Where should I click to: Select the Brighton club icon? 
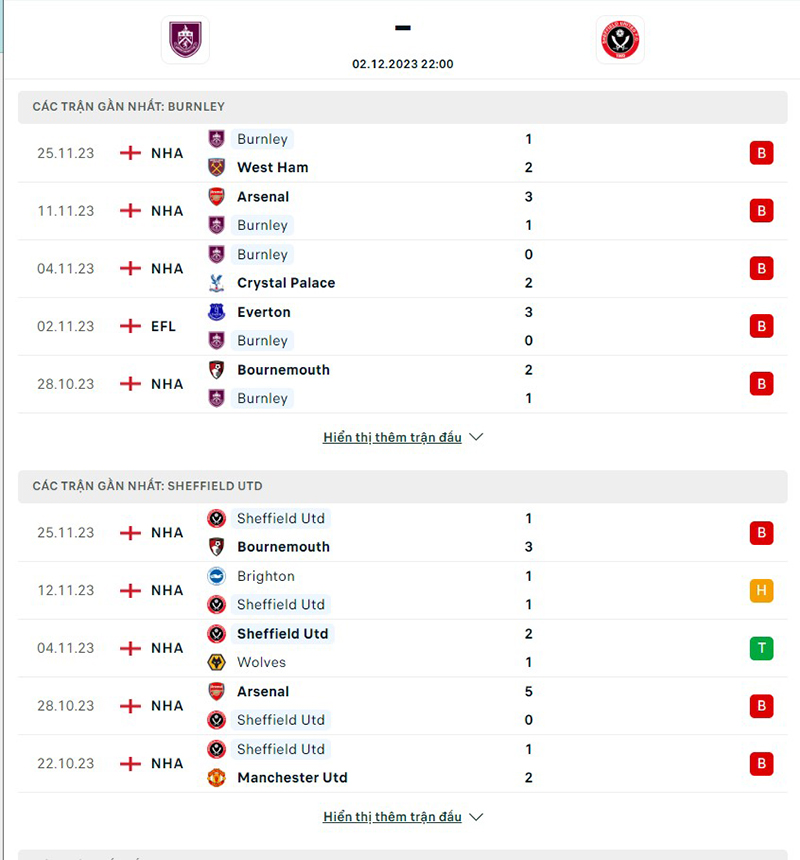[x=216, y=576]
